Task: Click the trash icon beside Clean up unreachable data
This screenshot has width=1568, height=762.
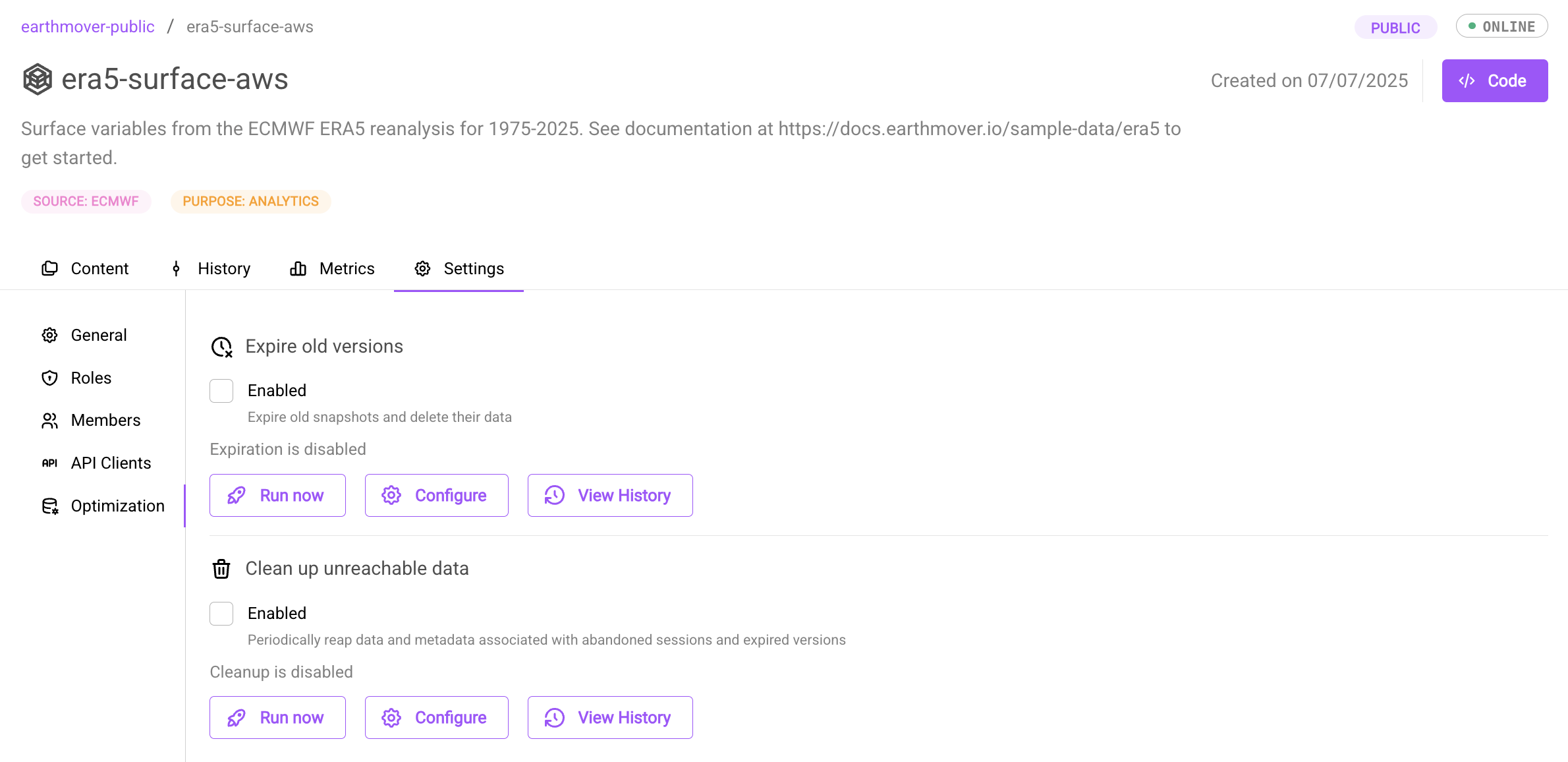Action: click(x=221, y=569)
